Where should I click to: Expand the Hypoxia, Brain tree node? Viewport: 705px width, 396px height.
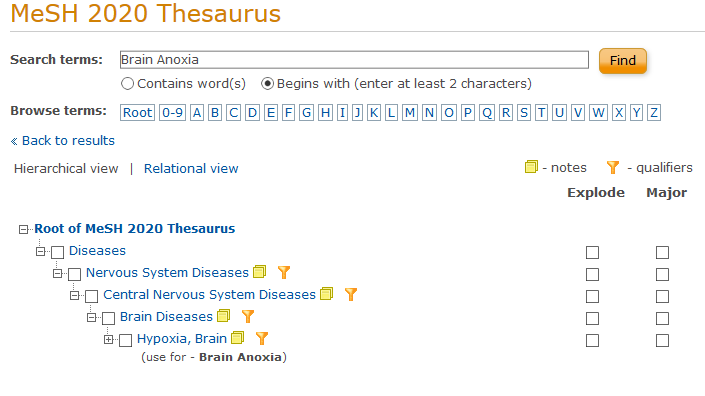coord(108,339)
